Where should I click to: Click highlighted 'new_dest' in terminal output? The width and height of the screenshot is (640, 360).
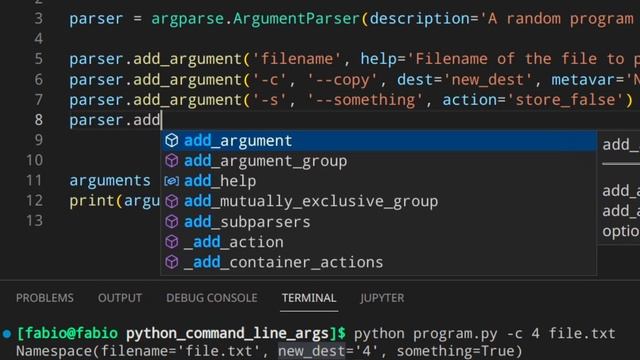point(312,351)
